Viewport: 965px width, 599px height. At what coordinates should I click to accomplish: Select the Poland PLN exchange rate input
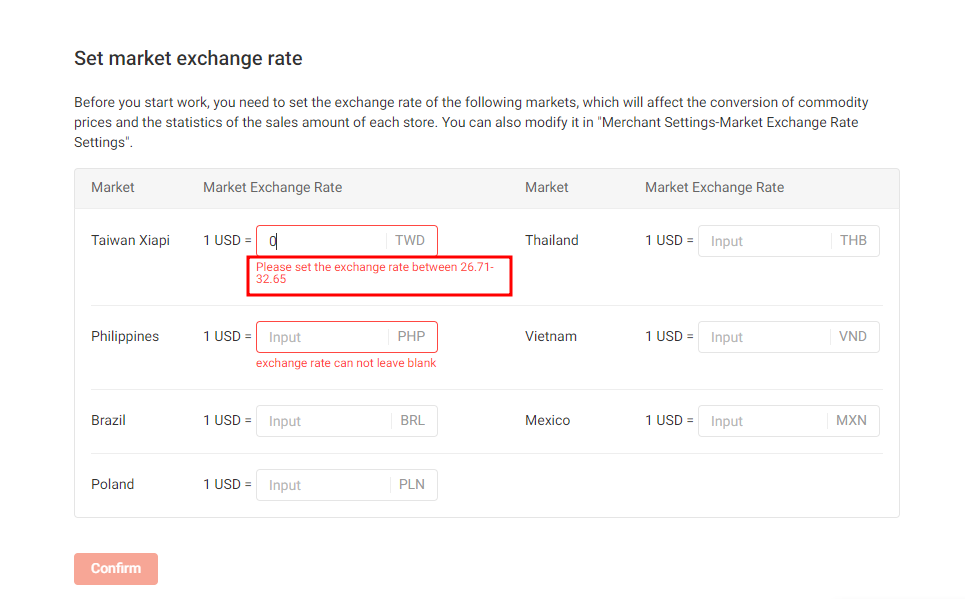point(346,485)
